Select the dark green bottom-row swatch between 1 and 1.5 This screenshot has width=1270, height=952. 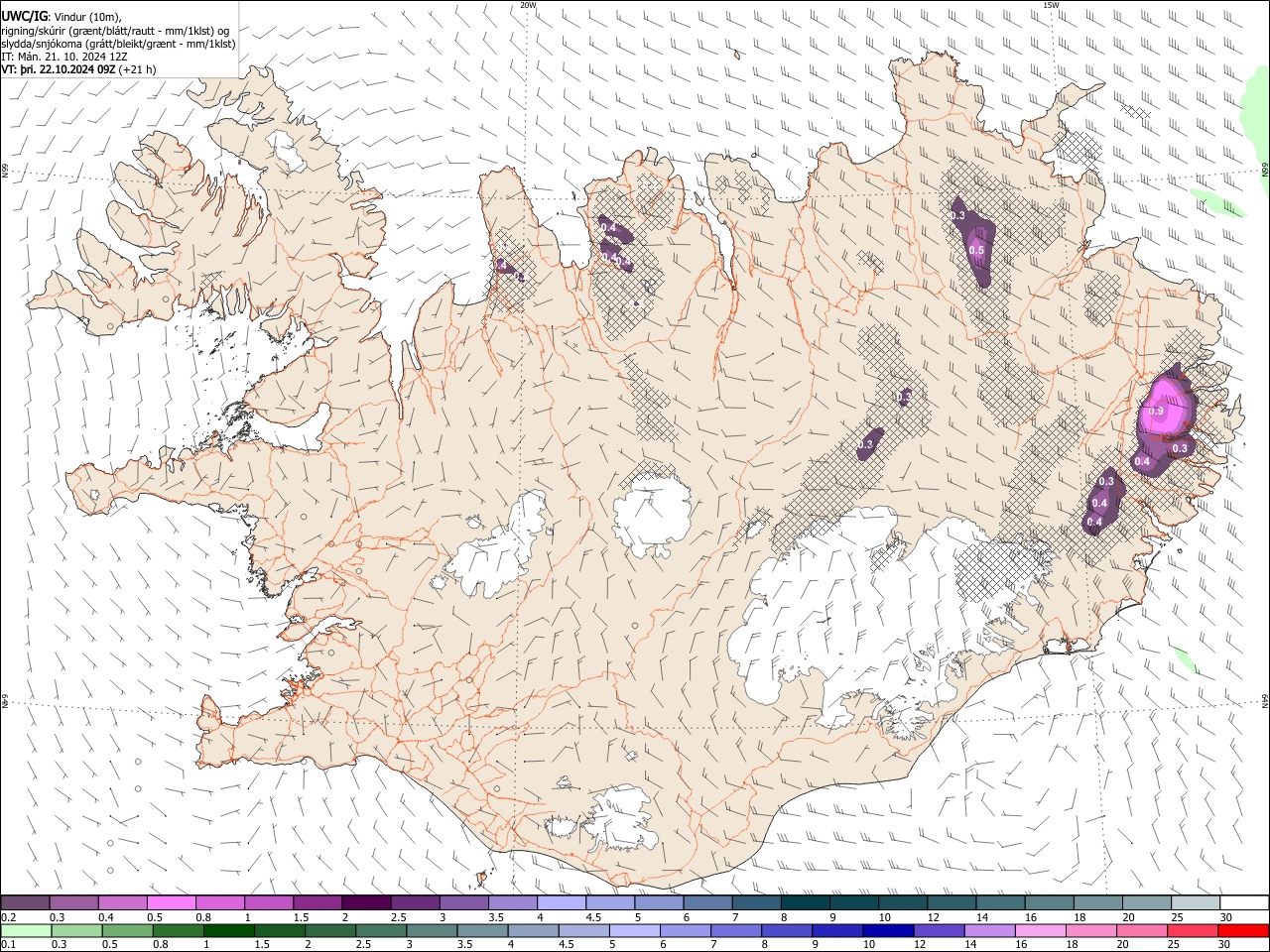tap(229, 930)
